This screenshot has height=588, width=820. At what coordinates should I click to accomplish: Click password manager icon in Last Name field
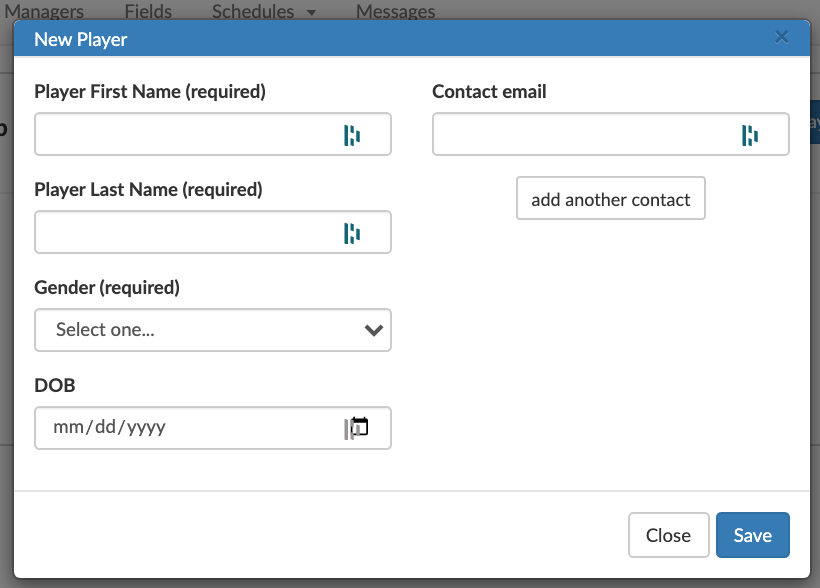click(x=352, y=233)
